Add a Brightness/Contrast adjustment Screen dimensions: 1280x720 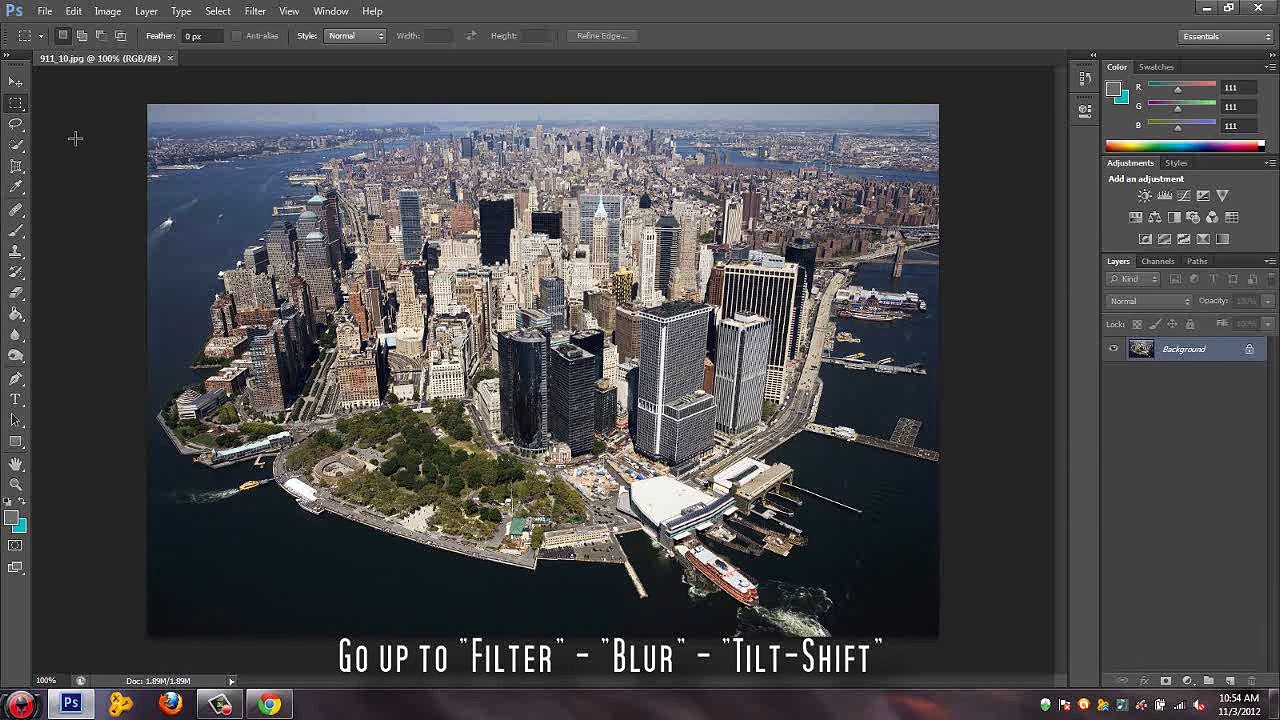(x=1145, y=196)
